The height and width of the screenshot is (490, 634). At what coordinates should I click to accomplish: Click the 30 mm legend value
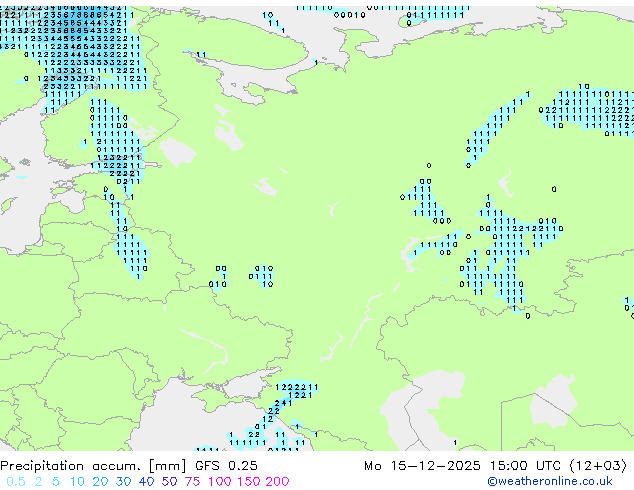tap(124, 482)
